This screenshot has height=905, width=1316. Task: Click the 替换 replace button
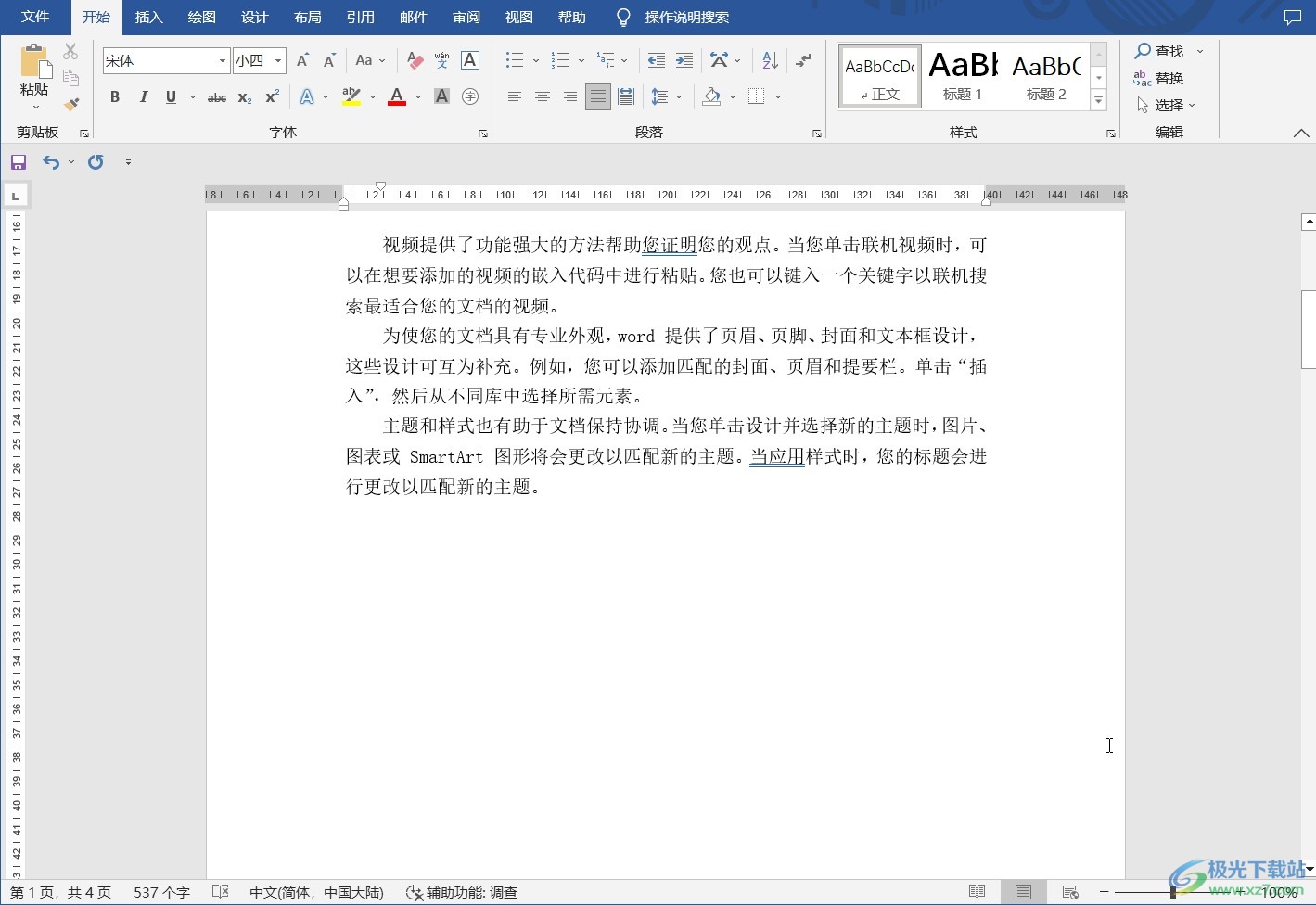[x=1159, y=78]
